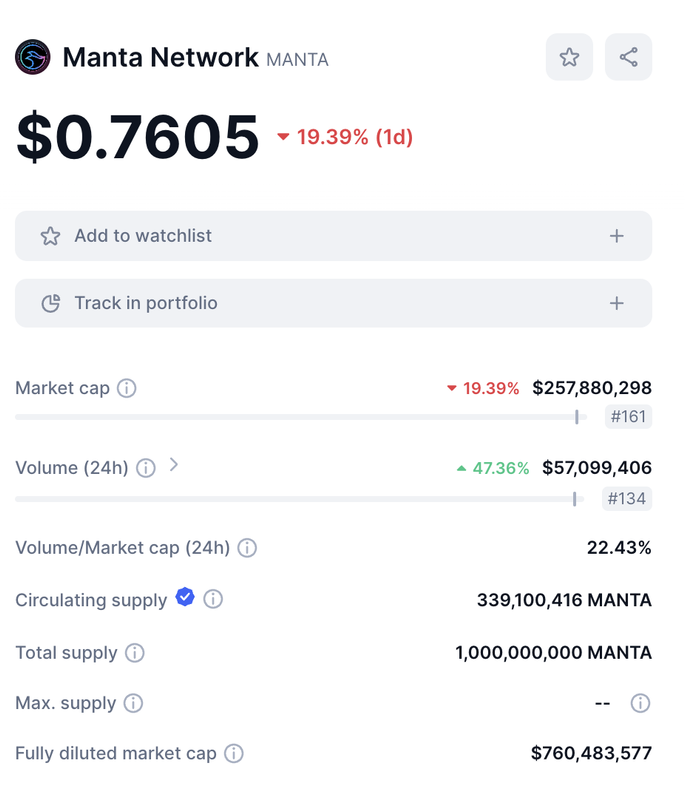Open info icon next to Max. supply label
Screen dimensions: 685x800
tap(133, 703)
